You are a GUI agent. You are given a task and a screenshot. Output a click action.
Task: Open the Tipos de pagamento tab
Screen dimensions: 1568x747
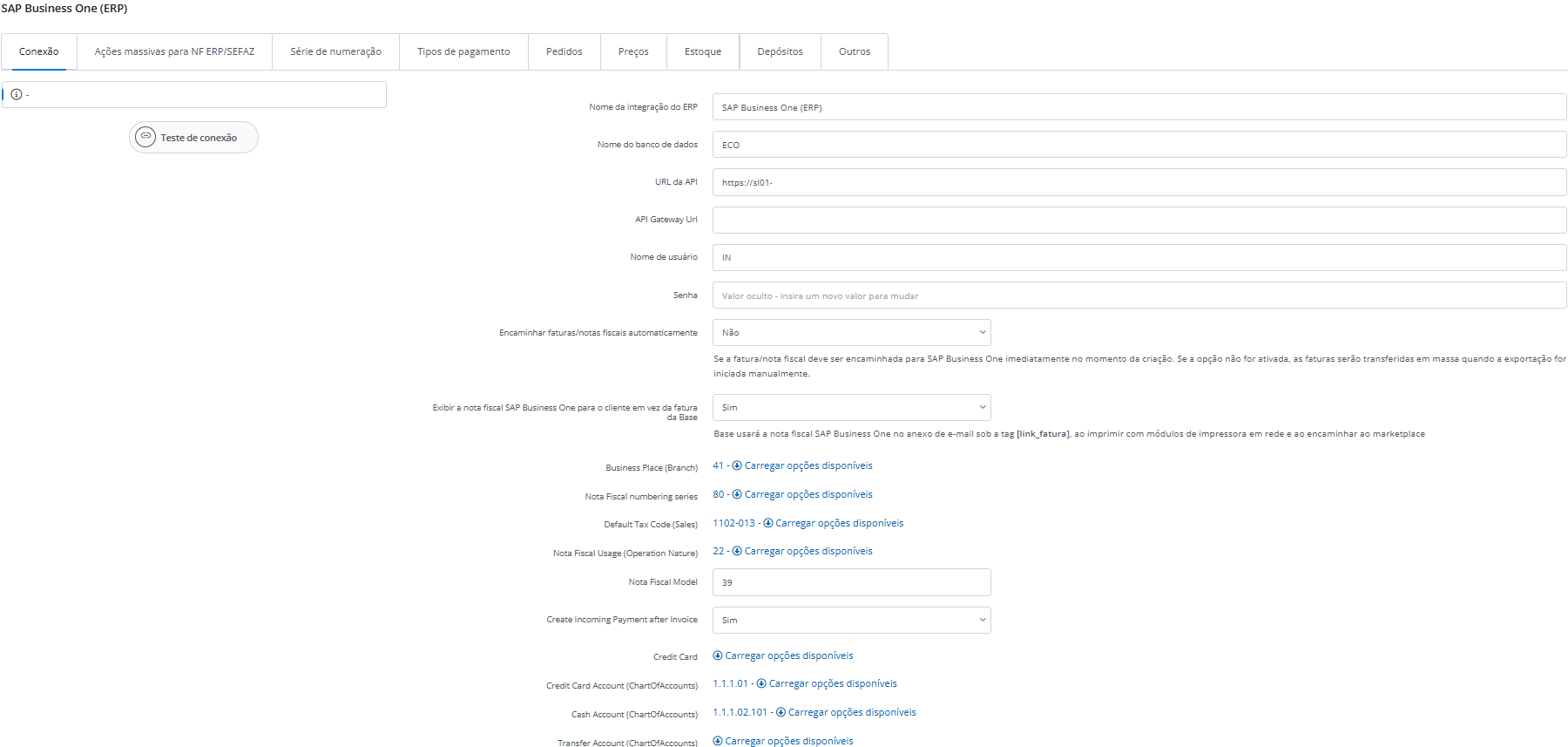(463, 51)
